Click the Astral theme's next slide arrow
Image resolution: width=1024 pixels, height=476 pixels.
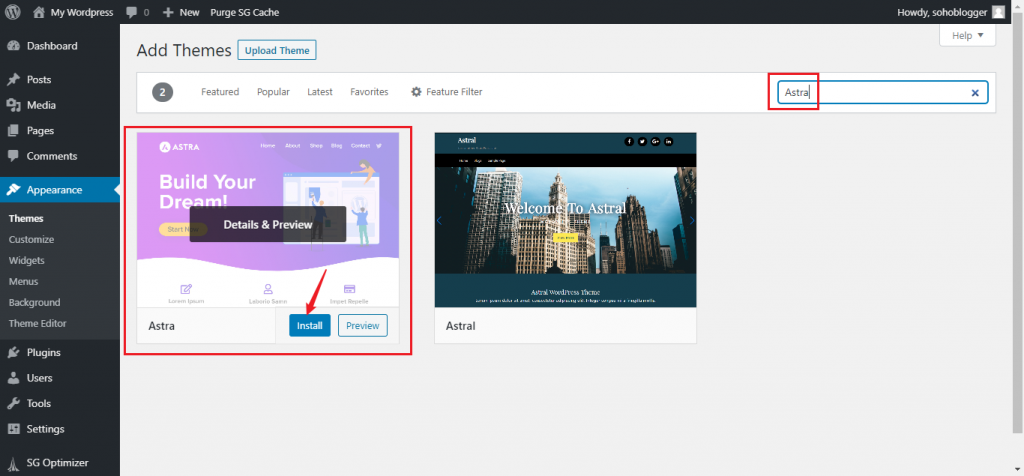pyautogui.click(x=690, y=221)
